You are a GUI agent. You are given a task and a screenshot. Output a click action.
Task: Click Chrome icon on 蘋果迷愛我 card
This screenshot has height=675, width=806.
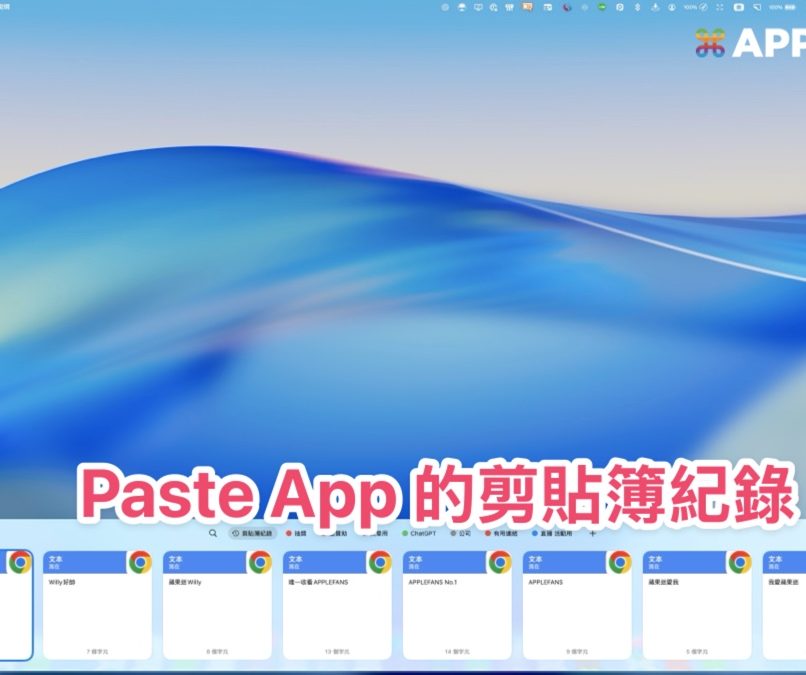(x=739, y=563)
